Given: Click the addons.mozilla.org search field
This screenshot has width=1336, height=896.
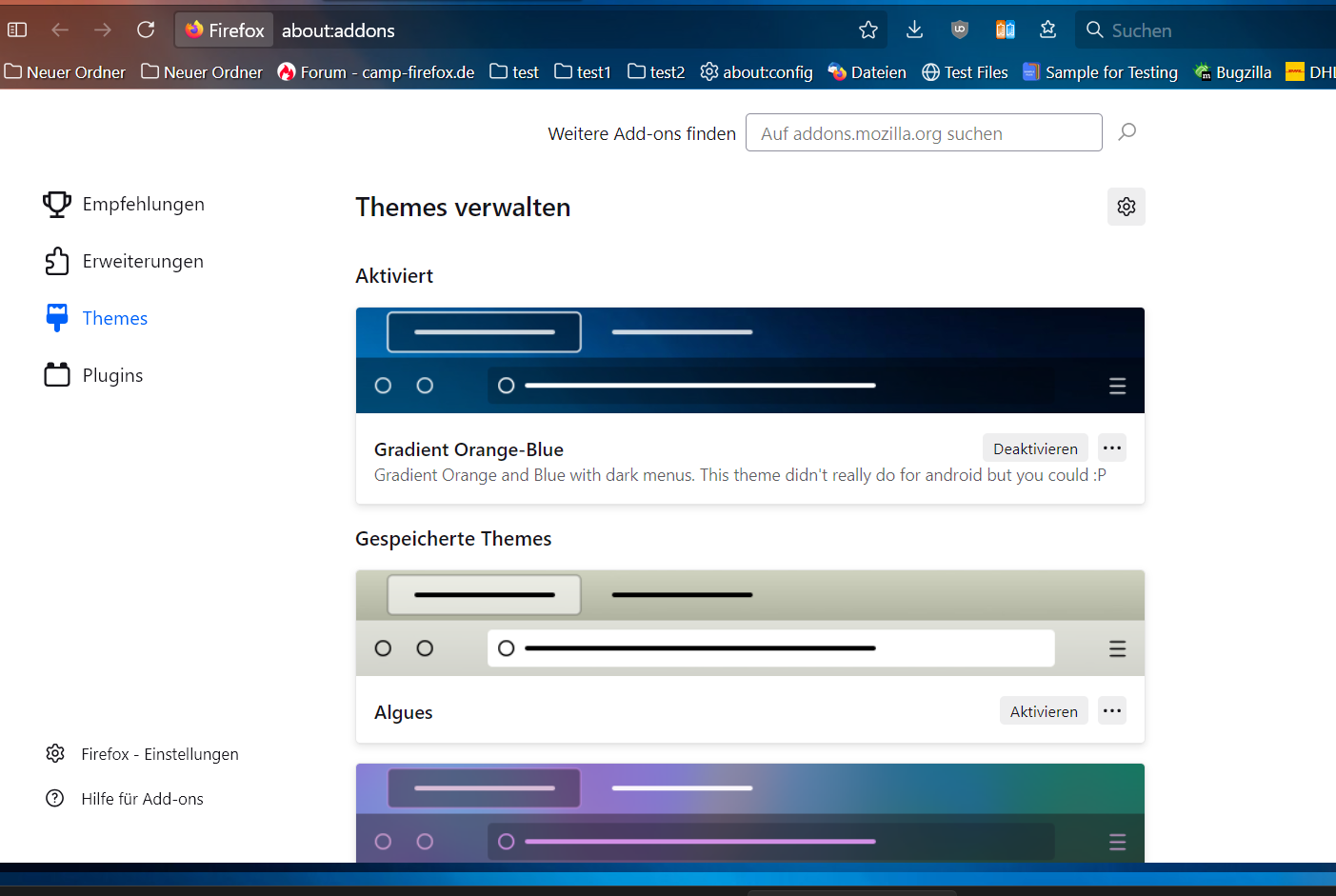Looking at the screenshot, I should point(923,133).
